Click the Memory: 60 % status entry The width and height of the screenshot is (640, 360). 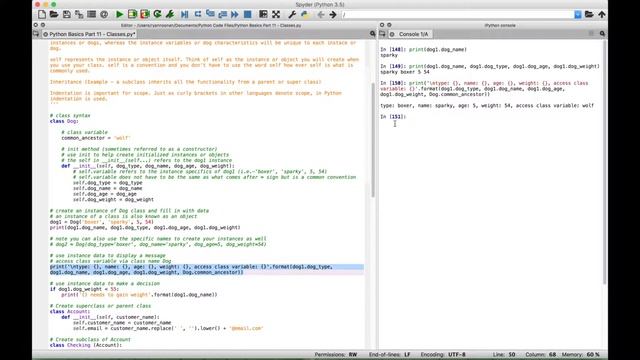tap(580, 355)
